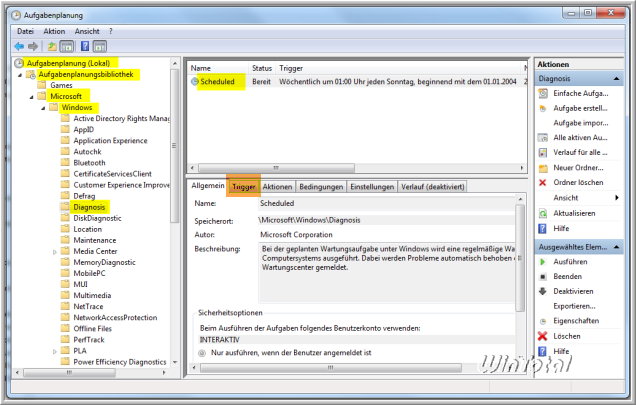Click the task list horizontal scrollbar thumb
The width and height of the screenshot is (636, 405).
click(x=276, y=168)
